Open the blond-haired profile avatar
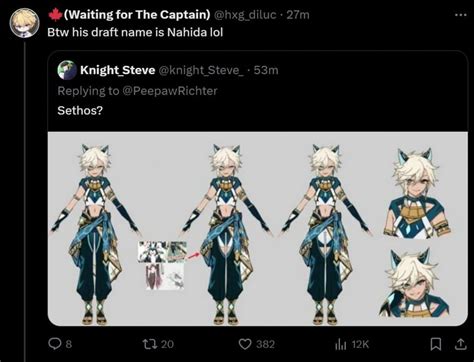Image resolution: width=474 pixels, height=362 pixels. click(x=24, y=23)
